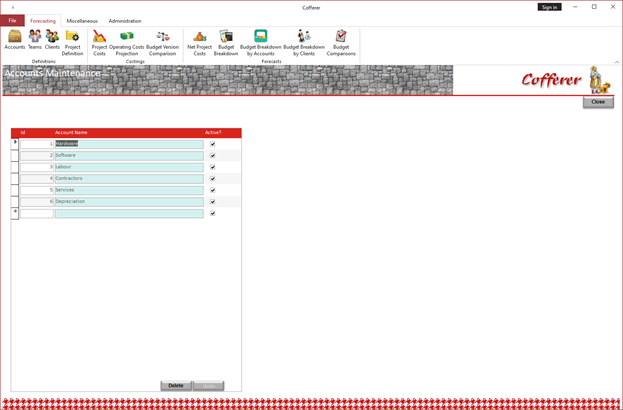Collapse the ribbon with the chevron
Image resolution: width=623 pixels, height=410 pixels.
(617, 62)
